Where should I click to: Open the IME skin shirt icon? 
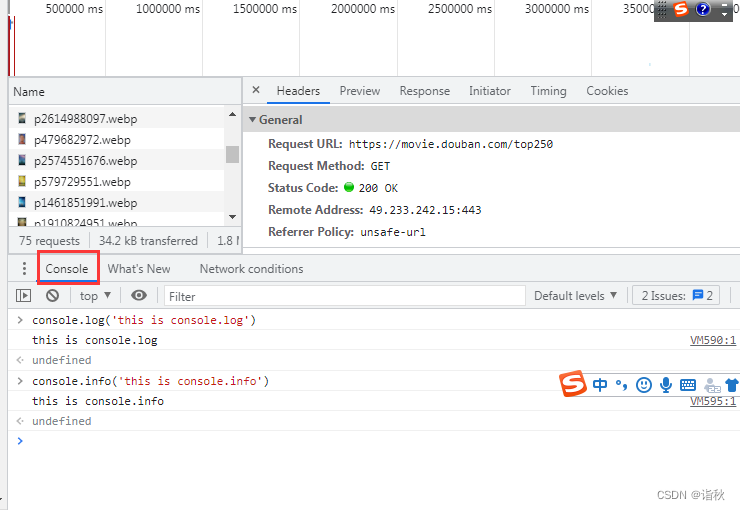732,385
